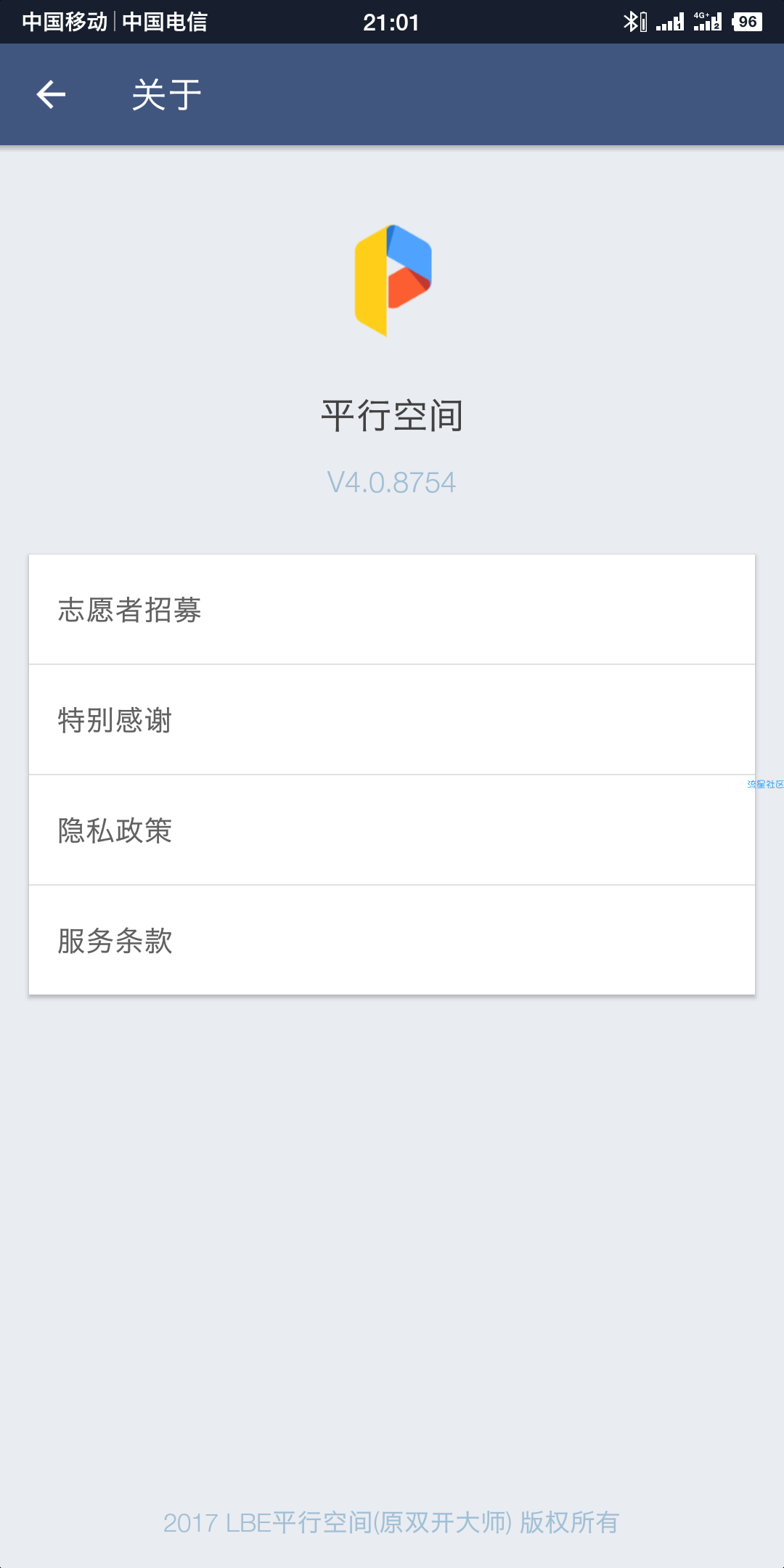The height and width of the screenshot is (1568, 784).
Task: Tap the battery indicator showing 96
Action: point(747,22)
